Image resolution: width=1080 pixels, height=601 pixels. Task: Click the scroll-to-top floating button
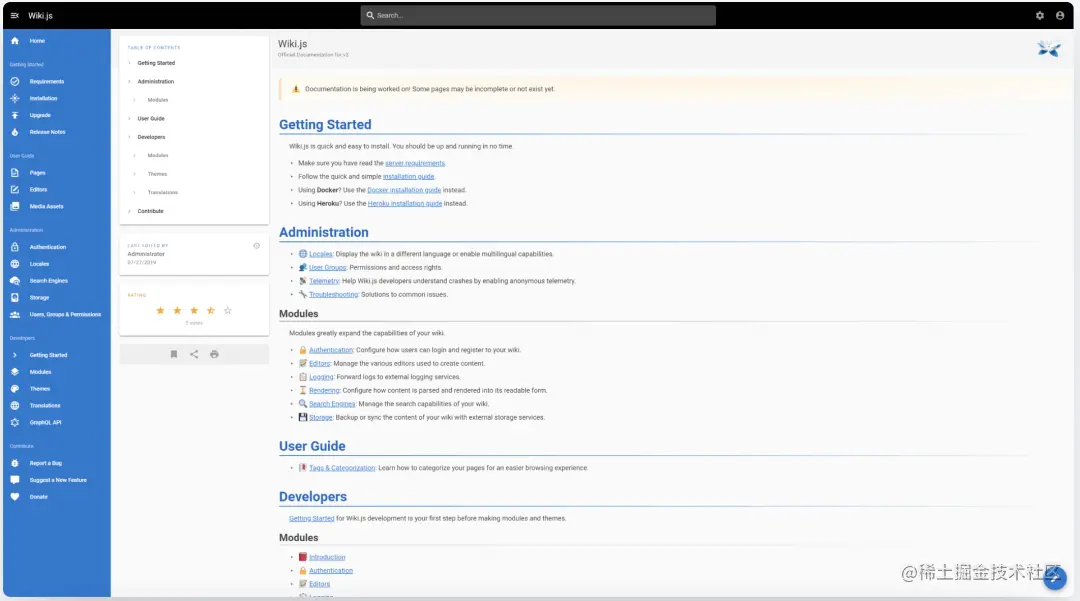[1055, 578]
